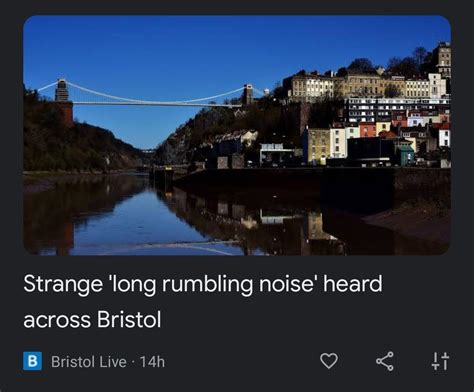This screenshot has height=392, width=474.
Task: Click the blue sky area of the photo
Action: pos(200,47)
